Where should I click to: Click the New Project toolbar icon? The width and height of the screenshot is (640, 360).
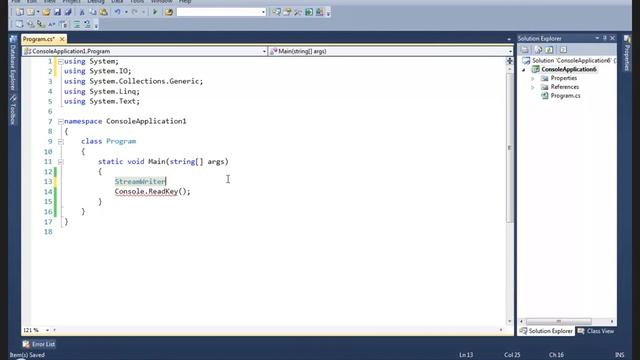19,12
